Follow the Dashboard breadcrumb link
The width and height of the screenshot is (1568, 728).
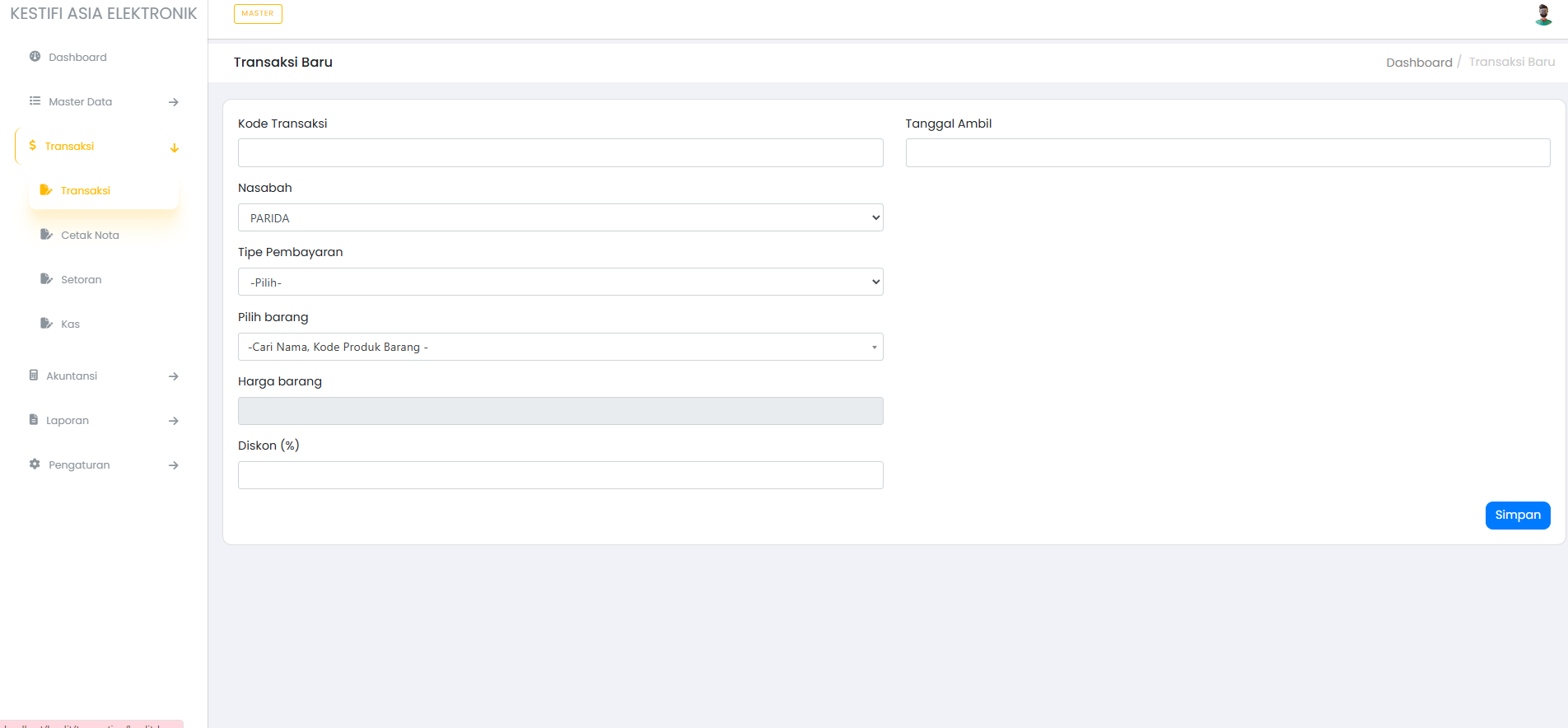[1418, 63]
